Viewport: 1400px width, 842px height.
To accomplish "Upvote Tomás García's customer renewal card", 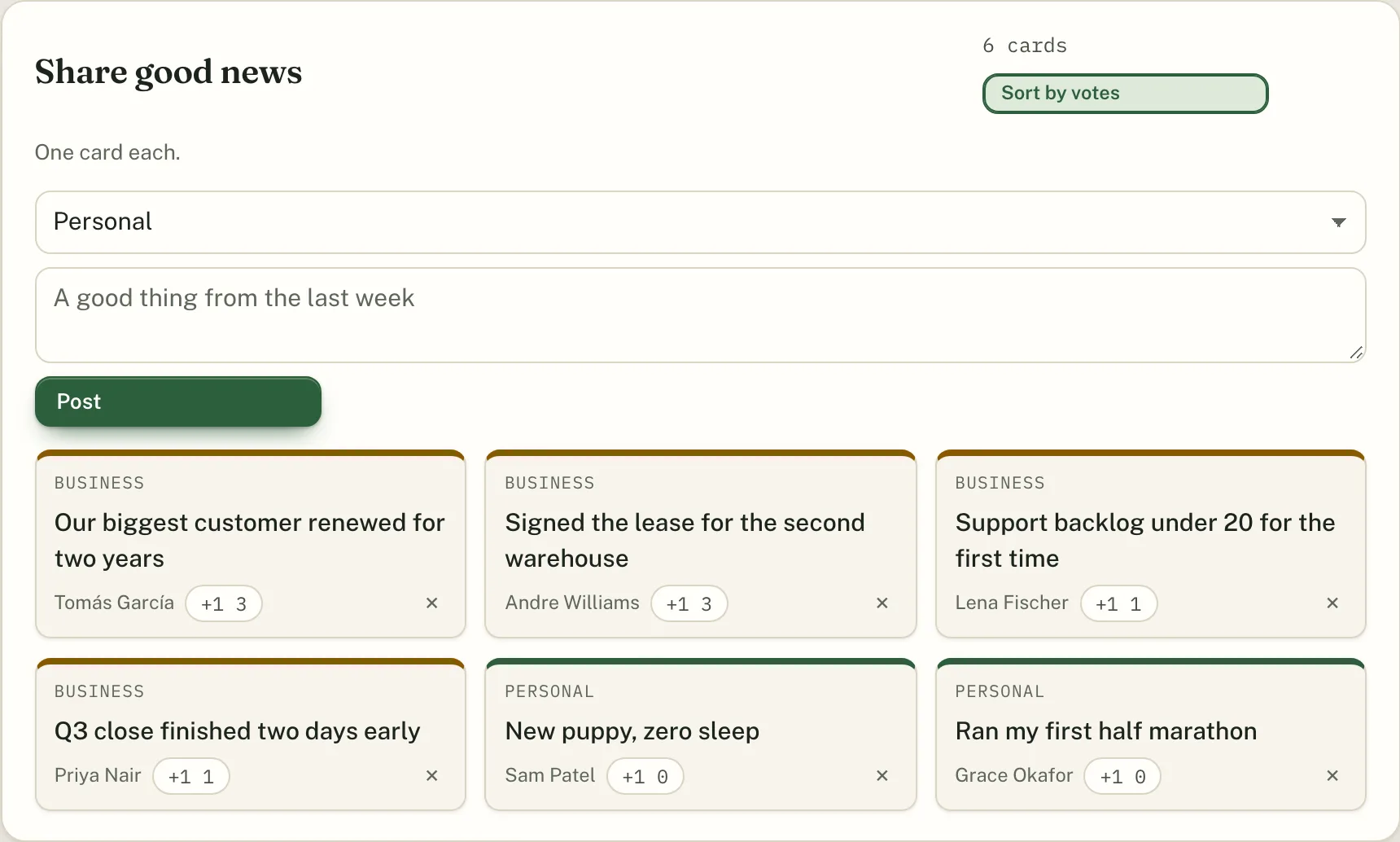I will [224, 604].
